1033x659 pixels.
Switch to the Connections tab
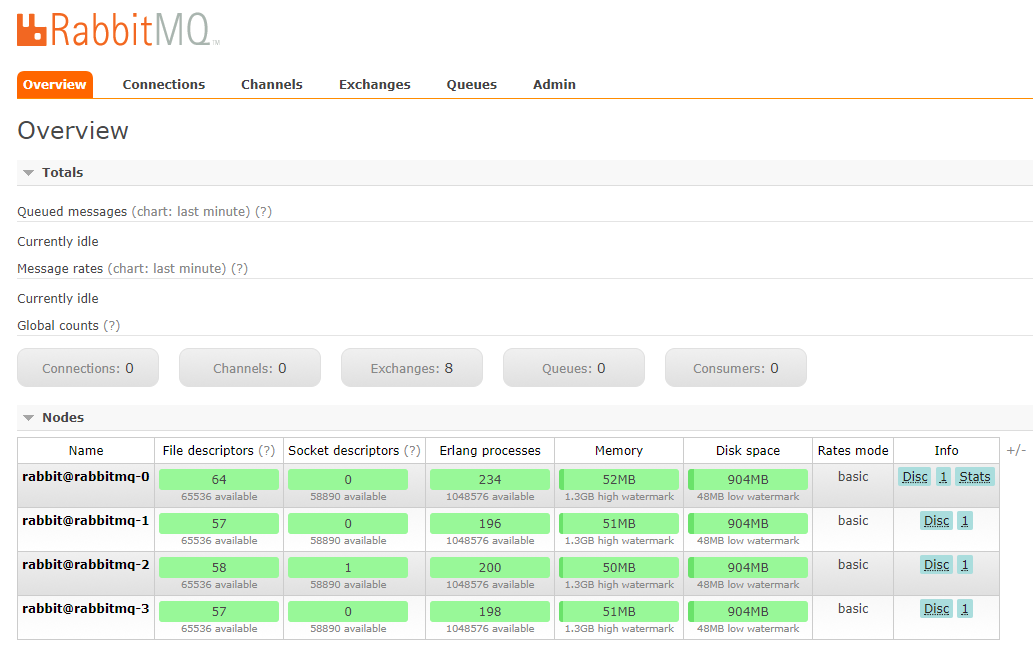pos(163,84)
